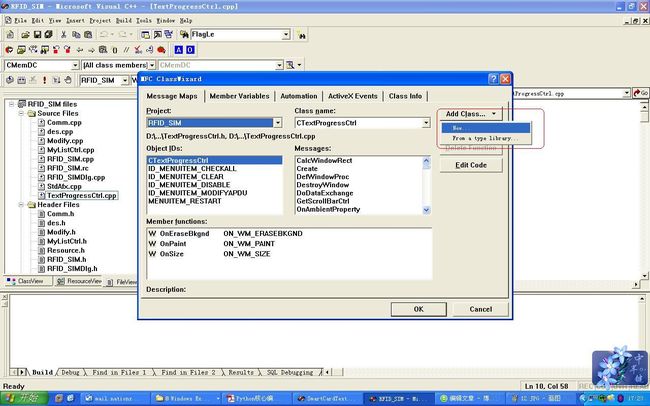Image resolution: width=650 pixels, height=406 pixels.
Task: Open the Tools menu in menu bar
Action: point(144,20)
